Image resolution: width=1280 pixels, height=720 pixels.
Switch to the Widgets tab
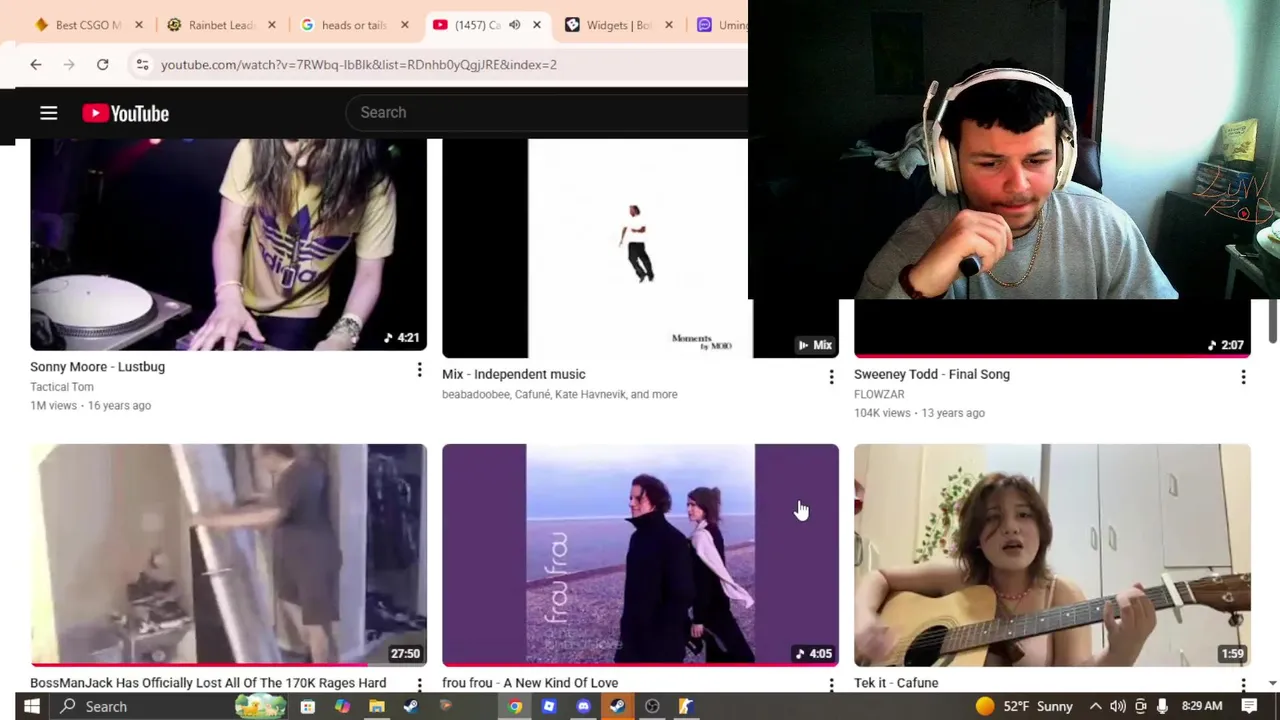(620, 25)
